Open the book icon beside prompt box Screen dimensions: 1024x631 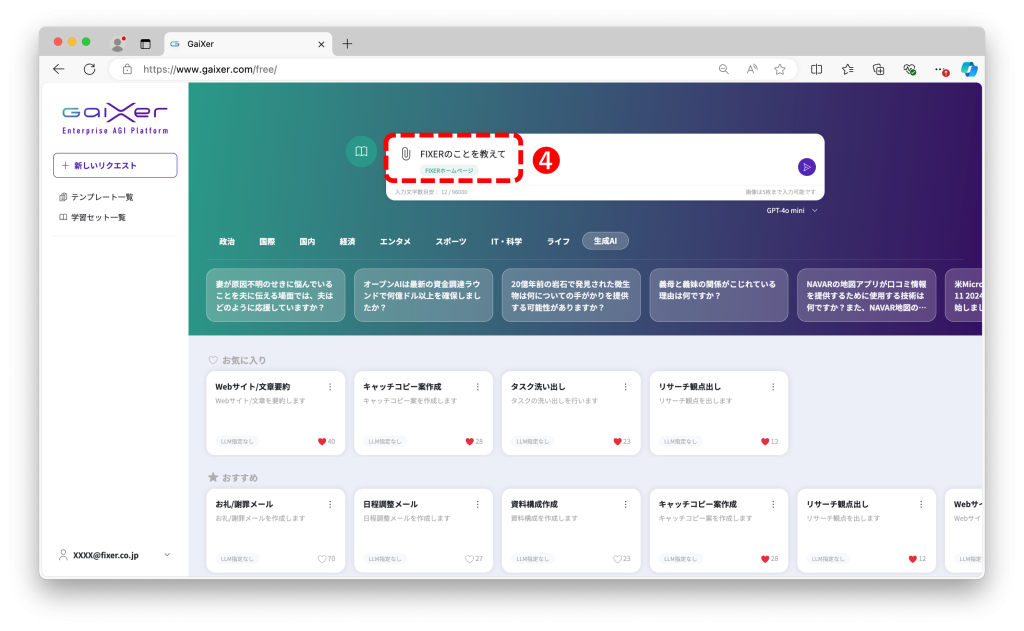pyautogui.click(x=361, y=151)
